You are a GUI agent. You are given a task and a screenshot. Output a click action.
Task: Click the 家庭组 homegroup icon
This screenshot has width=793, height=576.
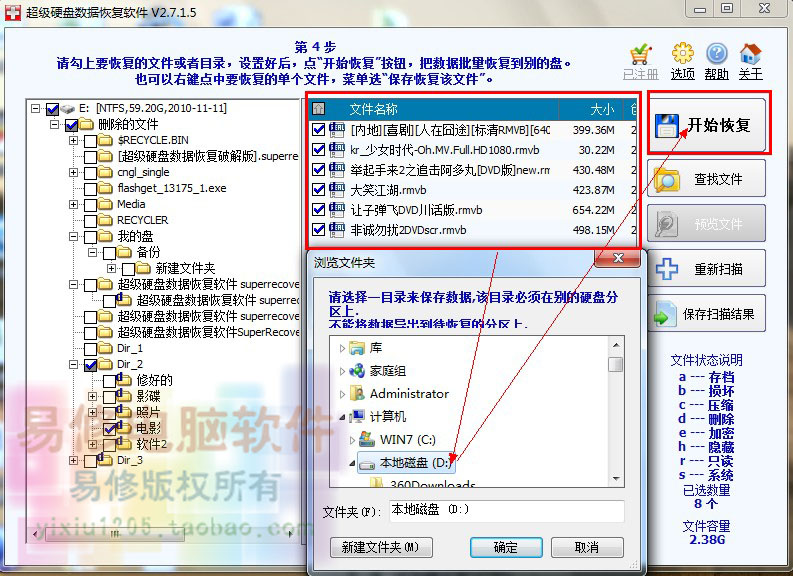[357, 371]
